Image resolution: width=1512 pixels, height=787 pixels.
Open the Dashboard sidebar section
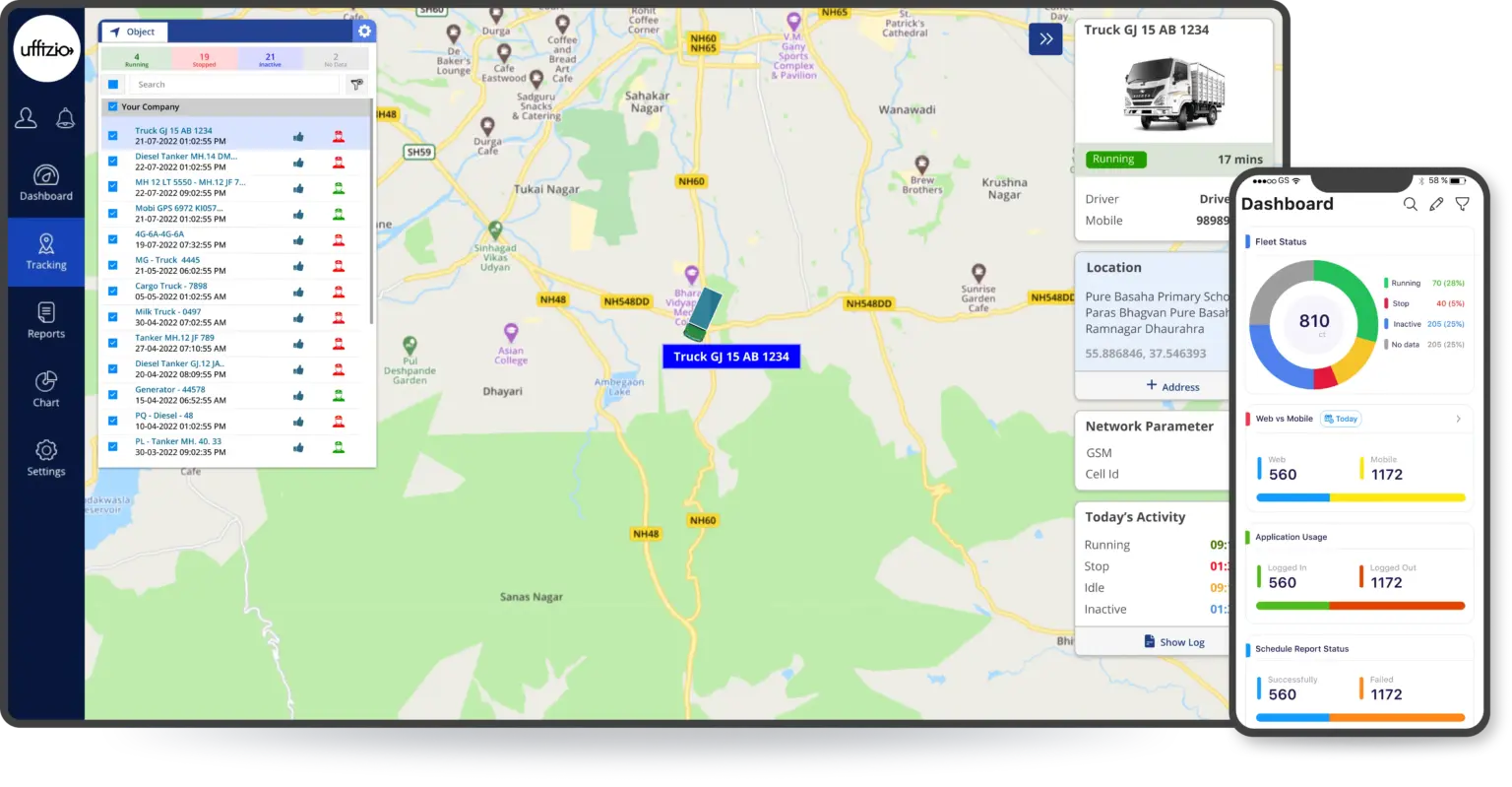45,182
